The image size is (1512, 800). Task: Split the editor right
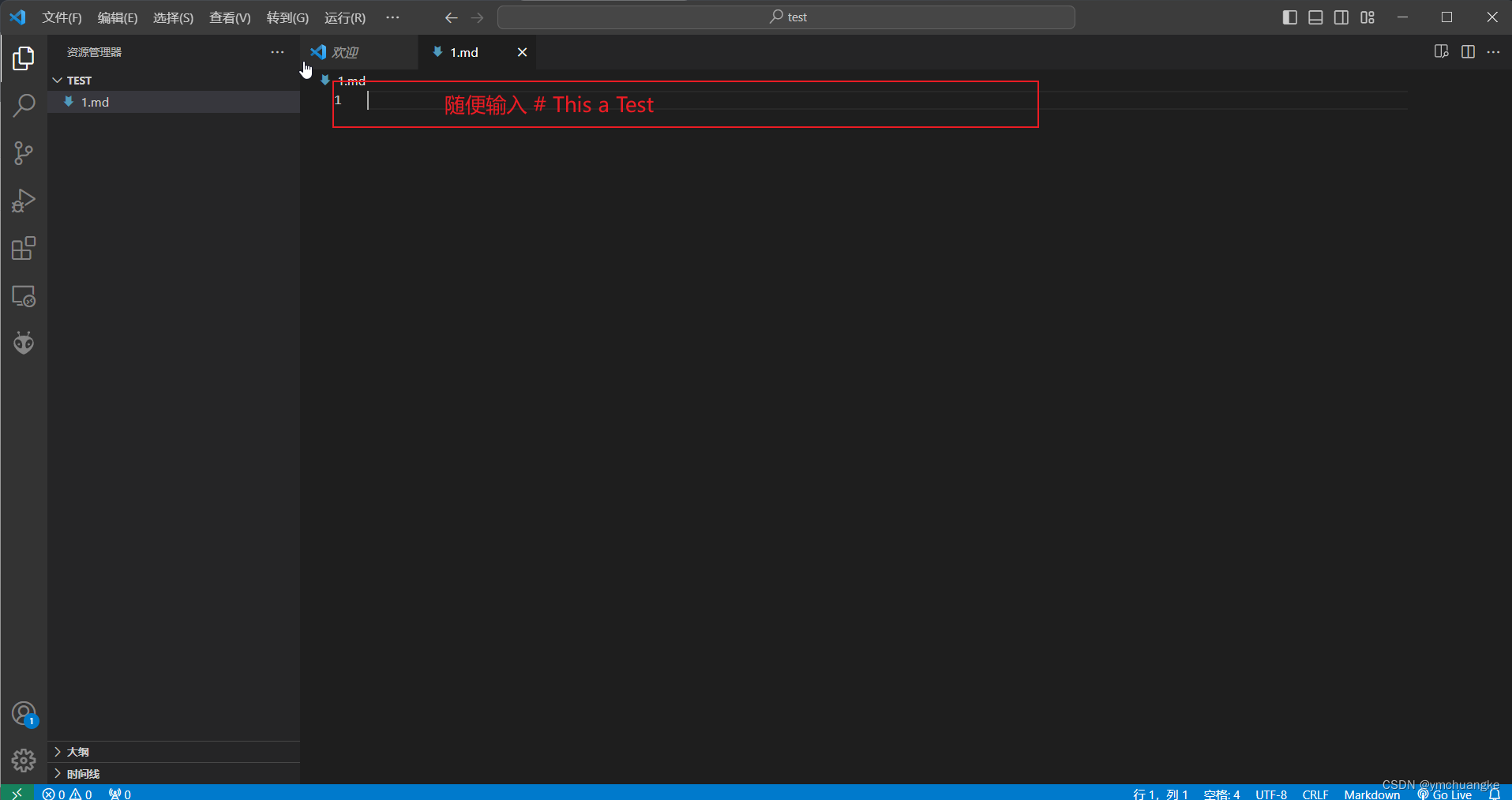pyautogui.click(x=1468, y=52)
